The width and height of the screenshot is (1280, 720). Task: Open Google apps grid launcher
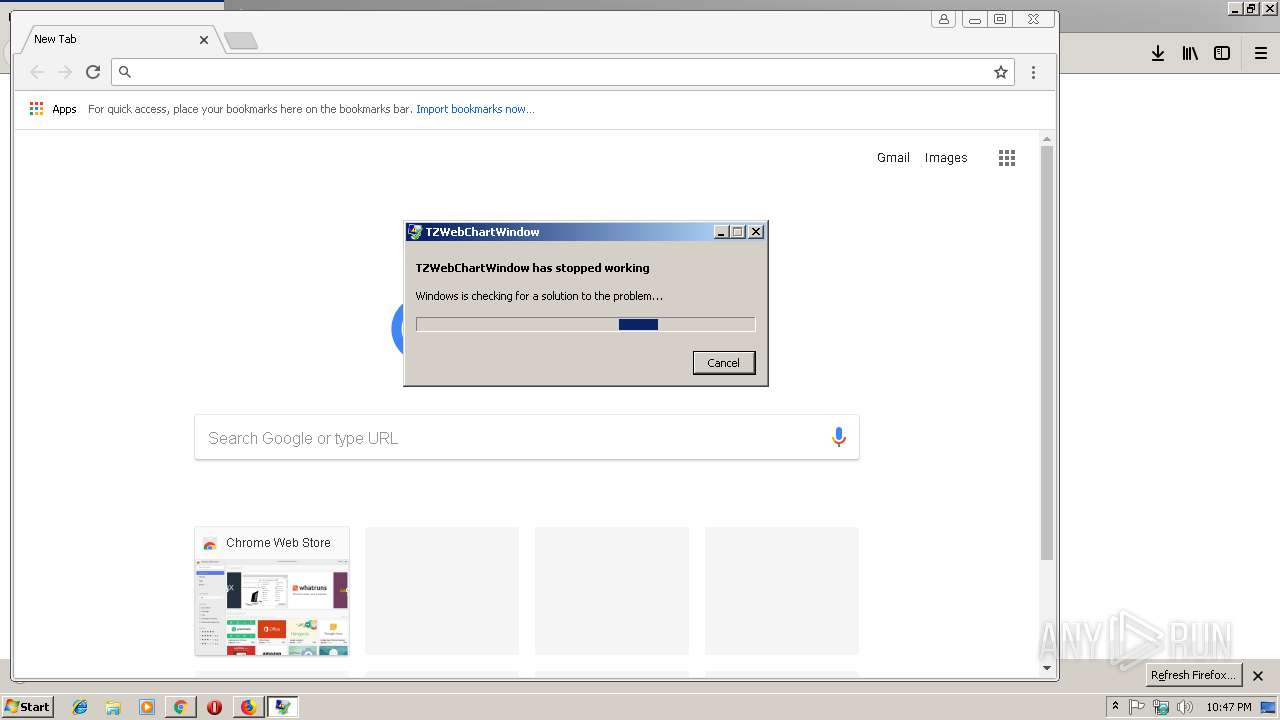click(1007, 158)
